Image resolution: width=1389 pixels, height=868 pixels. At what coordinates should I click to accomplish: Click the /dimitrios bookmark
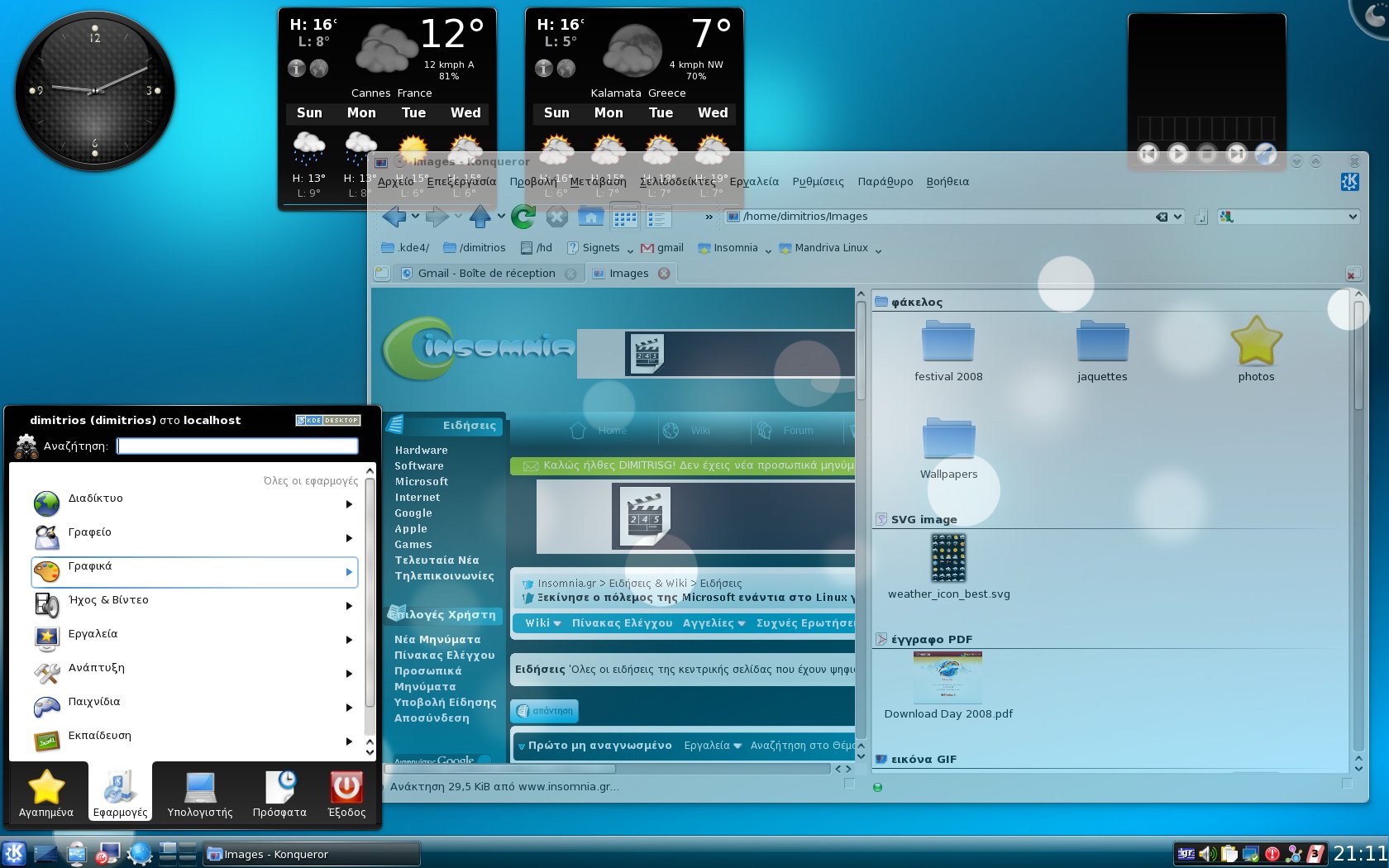(x=475, y=248)
